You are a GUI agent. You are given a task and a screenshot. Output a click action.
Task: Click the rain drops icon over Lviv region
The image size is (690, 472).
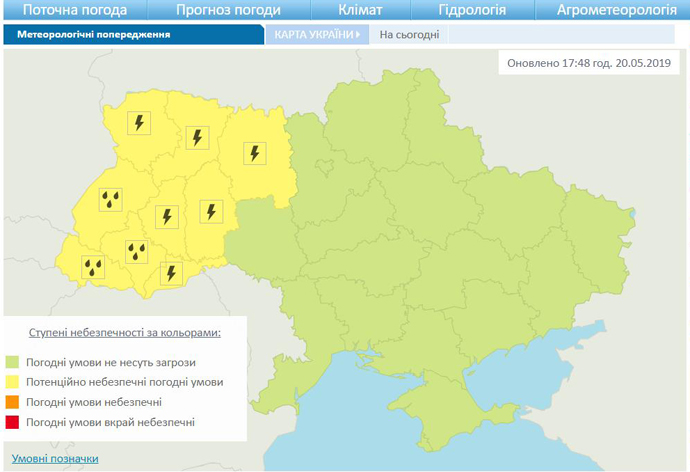110,199
